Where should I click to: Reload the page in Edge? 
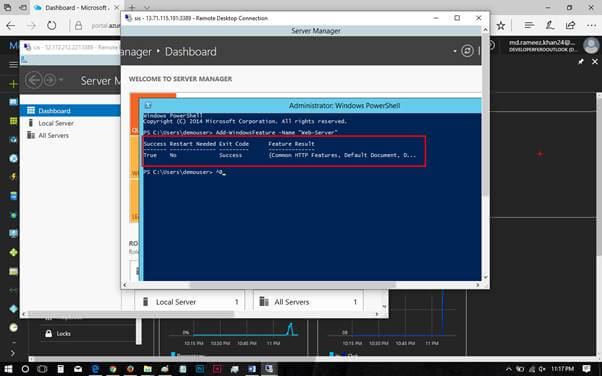[x=51, y=26]
